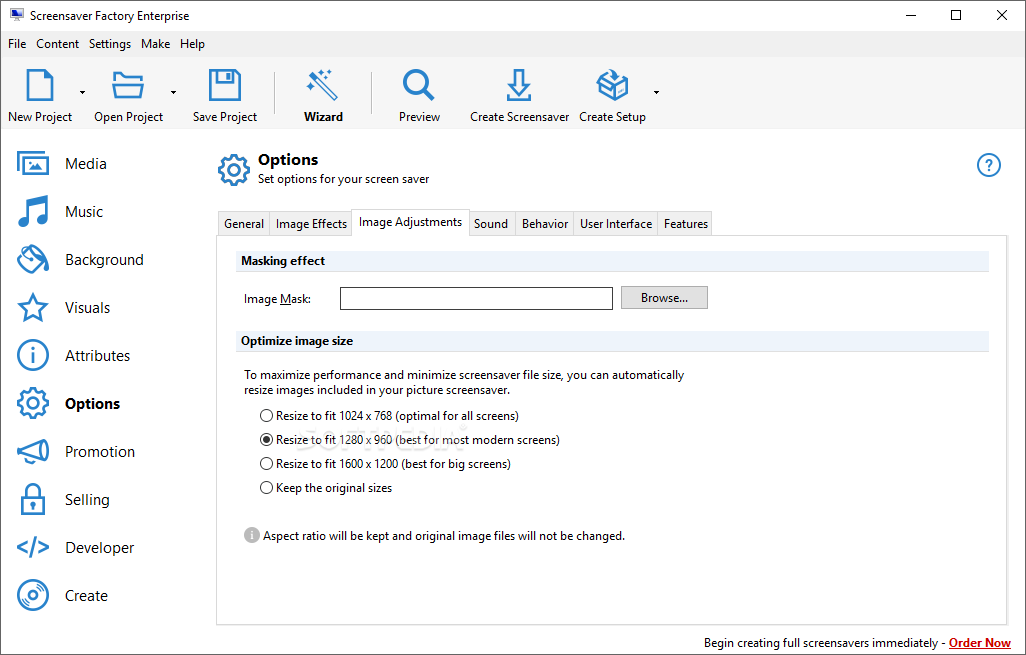Click the Preview magnifier icon
Image resolution: width=1026 pixels, height=655 pixels.
coord(419,85)
